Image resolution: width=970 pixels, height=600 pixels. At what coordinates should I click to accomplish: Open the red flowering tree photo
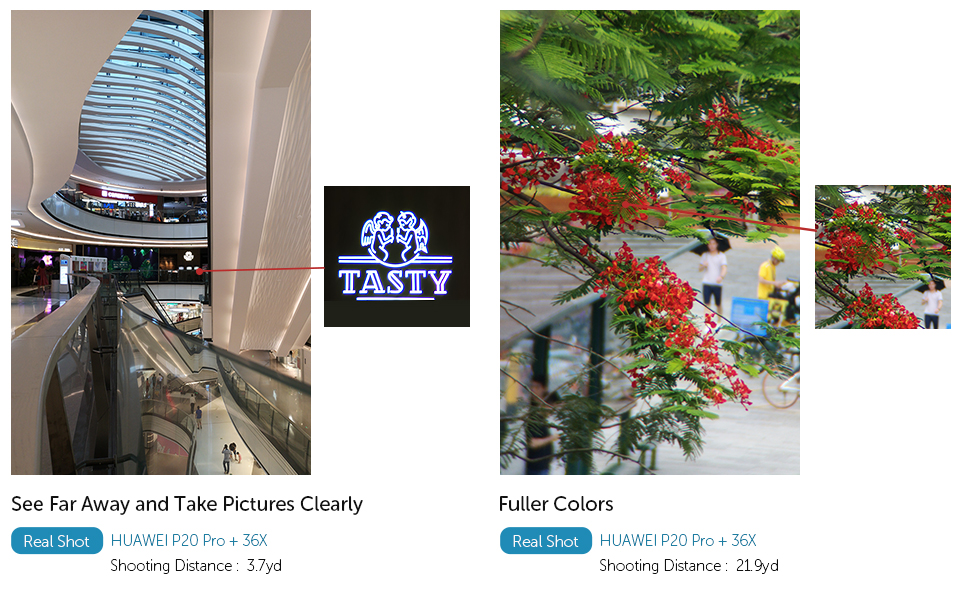coord(650,242)
